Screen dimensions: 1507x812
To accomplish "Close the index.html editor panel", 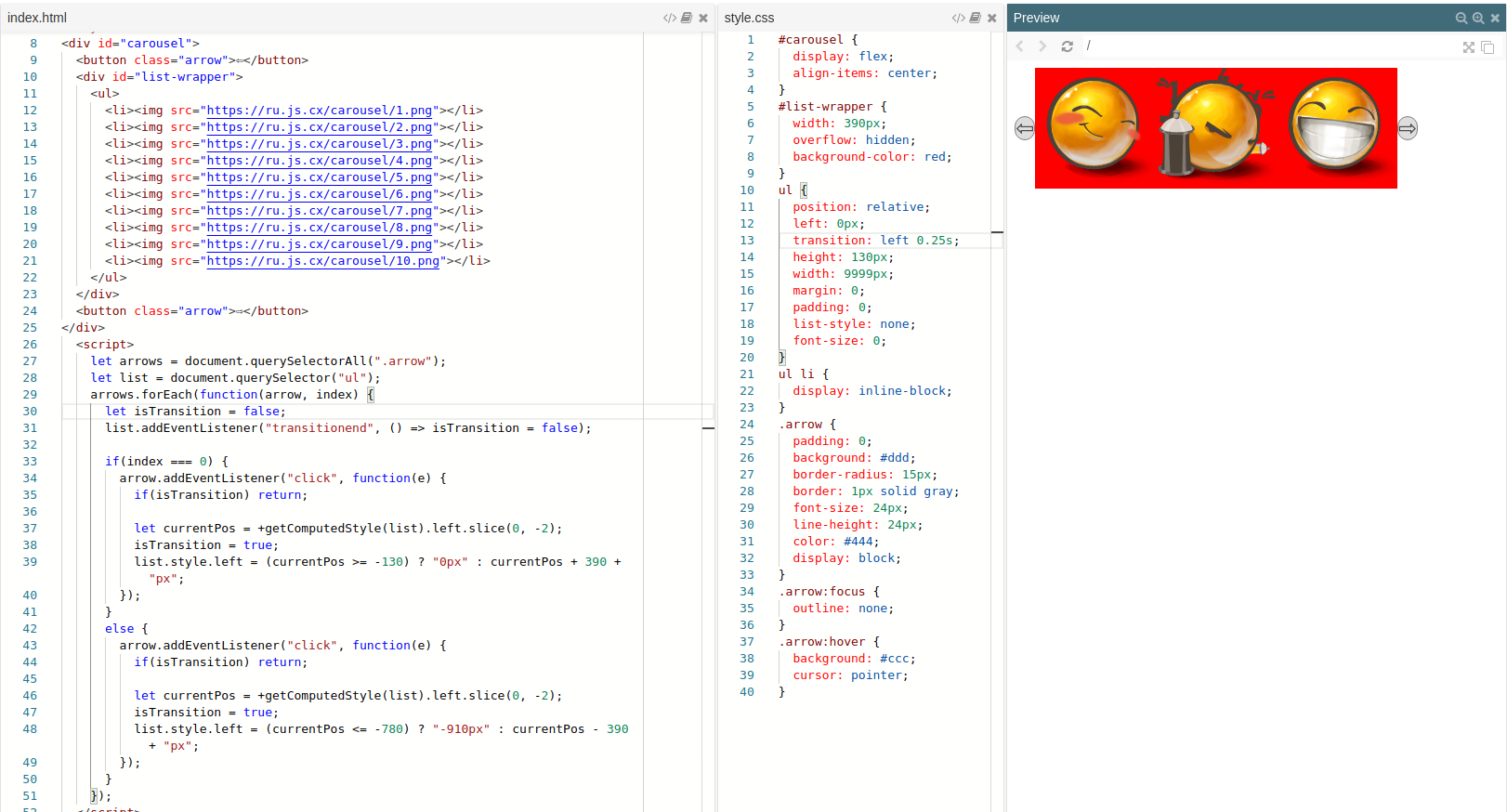I will (x=703, y=18).
